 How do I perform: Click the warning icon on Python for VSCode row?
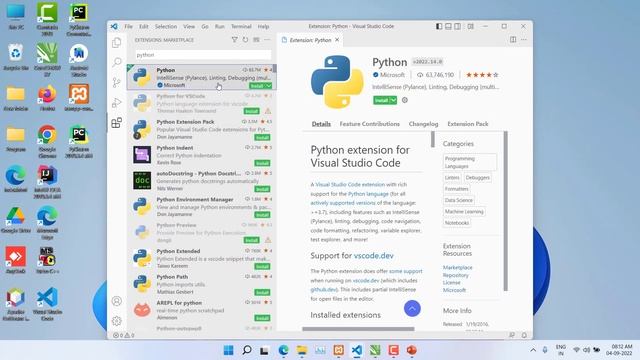(268, 111)
